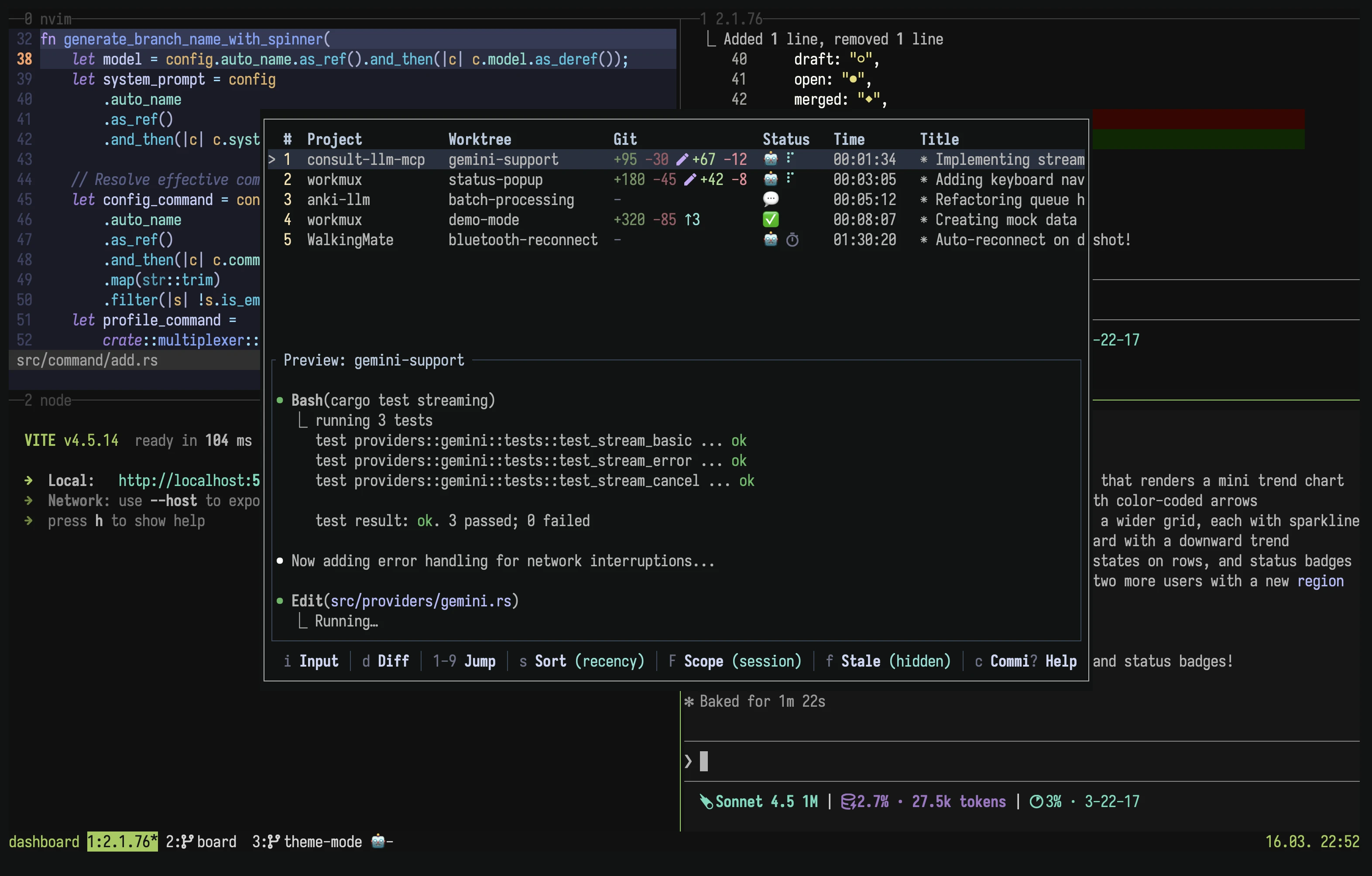This screenshot has height=876, width=1372.
Task: Click the spinner dots icon in gemini-support row
Action: 790,158
